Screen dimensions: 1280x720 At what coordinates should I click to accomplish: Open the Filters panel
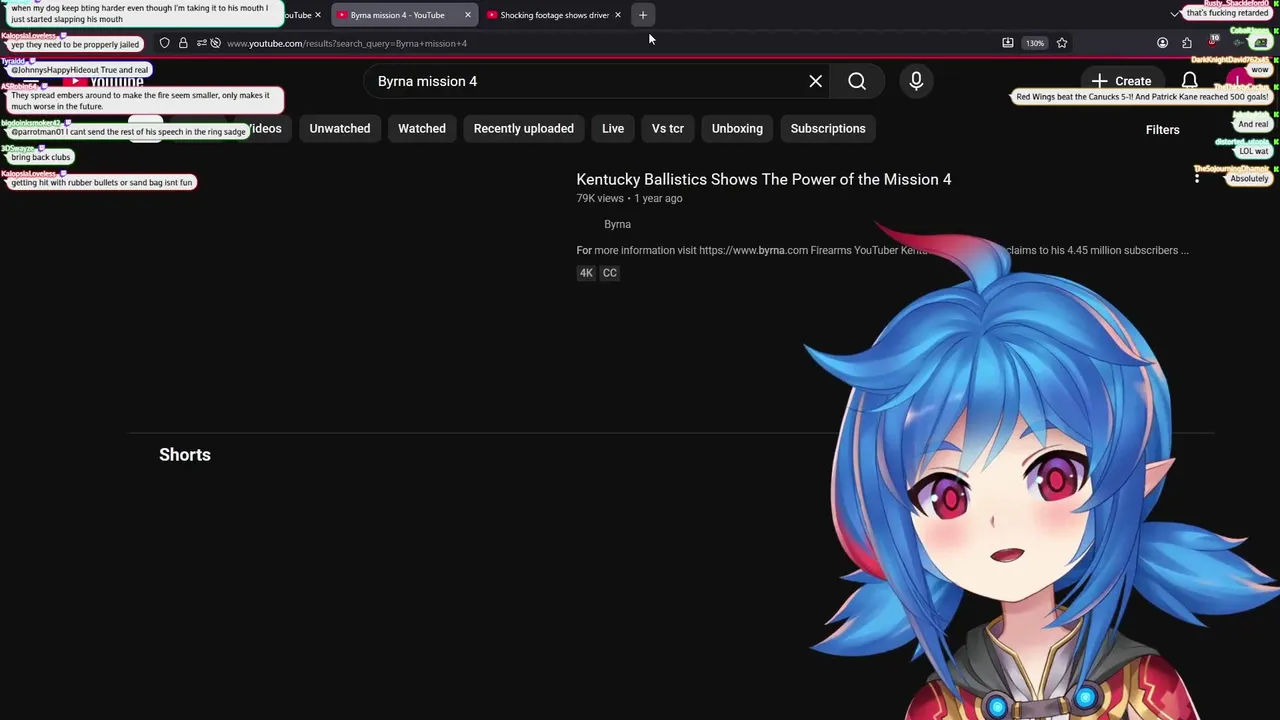pos(1162,129)
